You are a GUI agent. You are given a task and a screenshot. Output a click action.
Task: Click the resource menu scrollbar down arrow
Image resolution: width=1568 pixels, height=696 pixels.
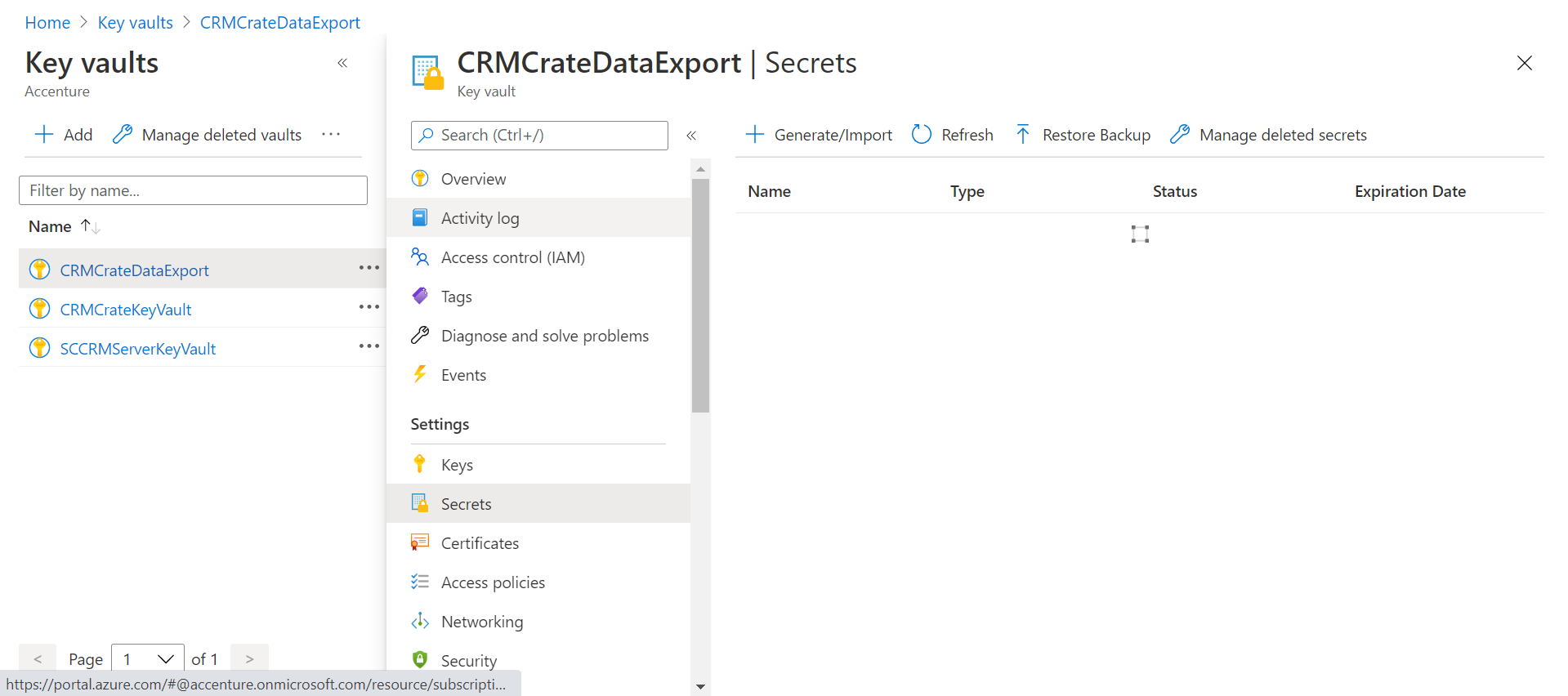pyautogui.click(x=700, y=687)
